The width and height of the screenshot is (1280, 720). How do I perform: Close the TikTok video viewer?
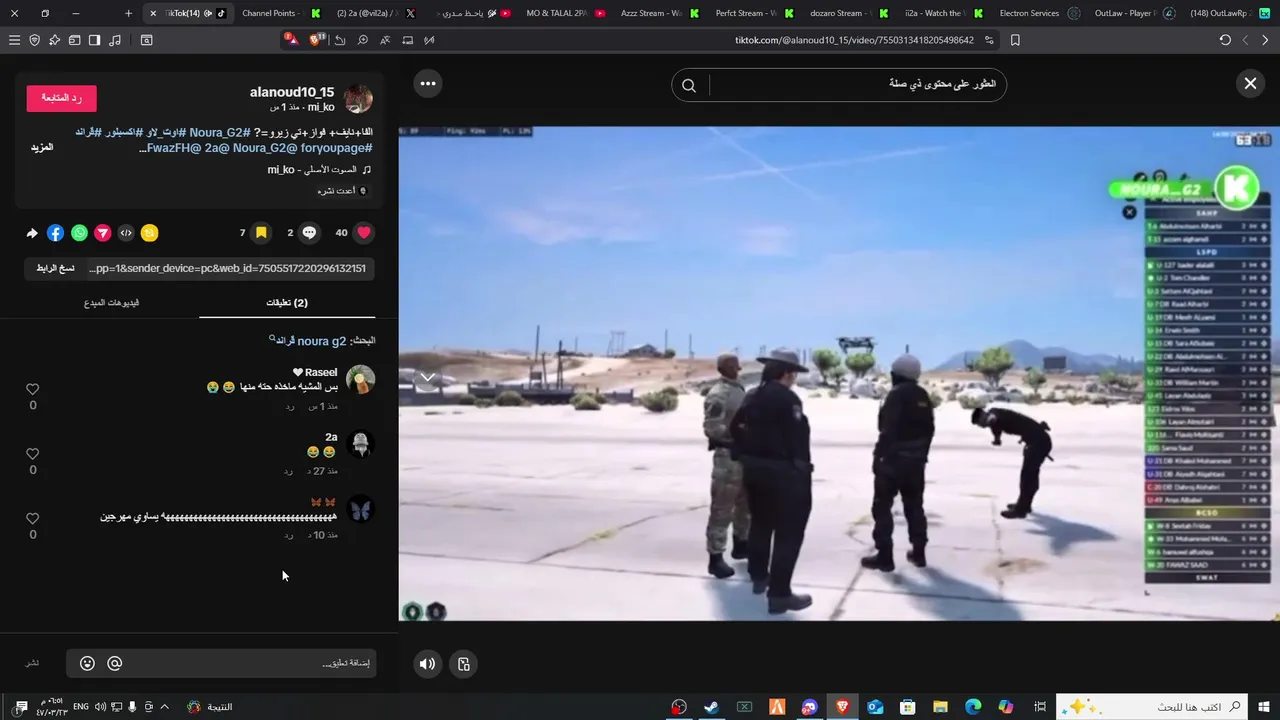click(1250, 84)
